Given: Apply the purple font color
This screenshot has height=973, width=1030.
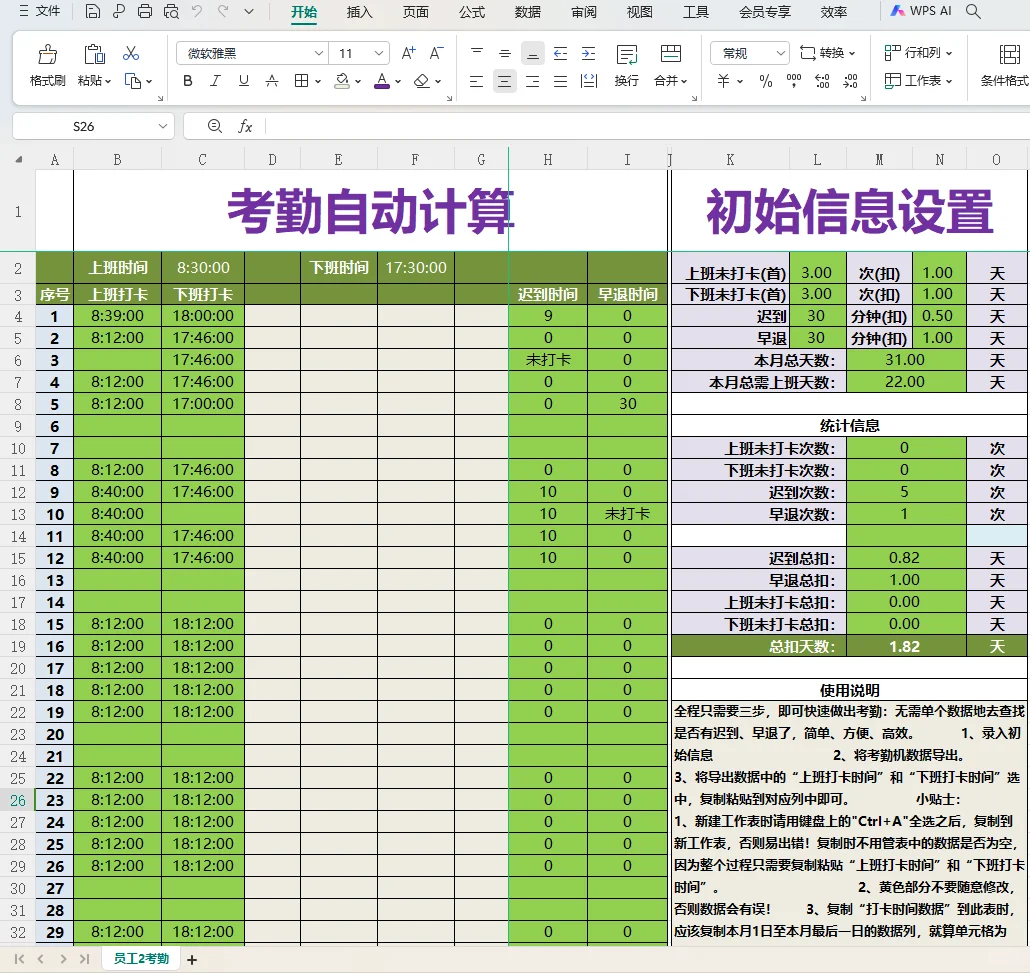Looking at the screenshot, I should click(382, 81).
